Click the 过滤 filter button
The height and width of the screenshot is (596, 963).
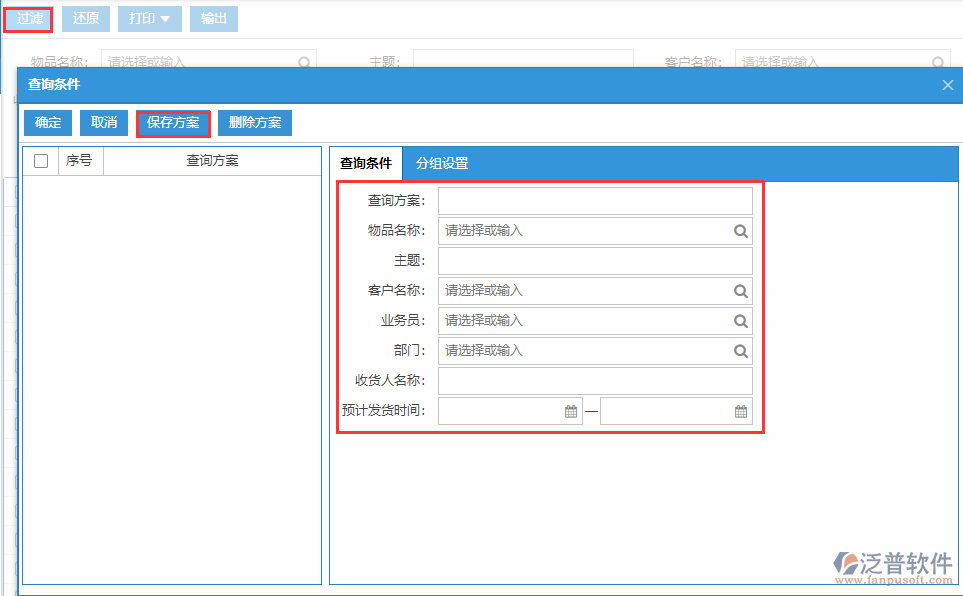click(x=28, y=18)
